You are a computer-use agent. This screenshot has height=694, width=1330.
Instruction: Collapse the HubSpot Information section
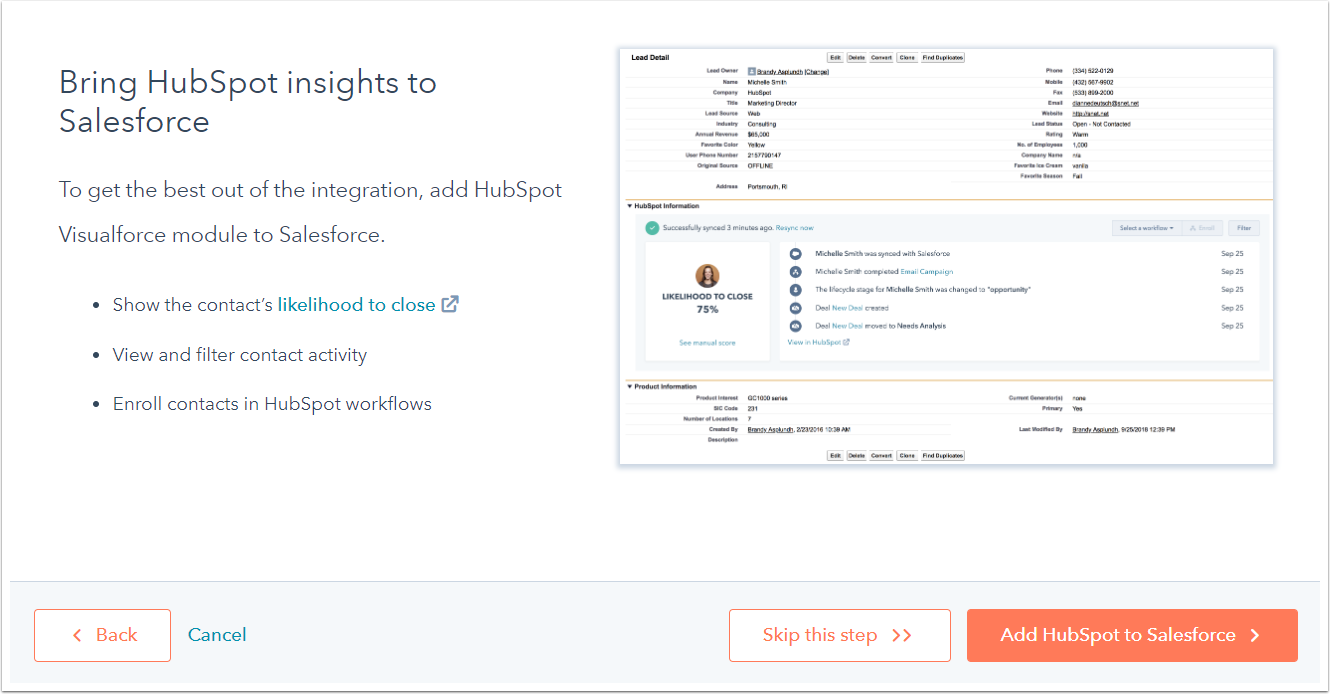pos(630,206)
